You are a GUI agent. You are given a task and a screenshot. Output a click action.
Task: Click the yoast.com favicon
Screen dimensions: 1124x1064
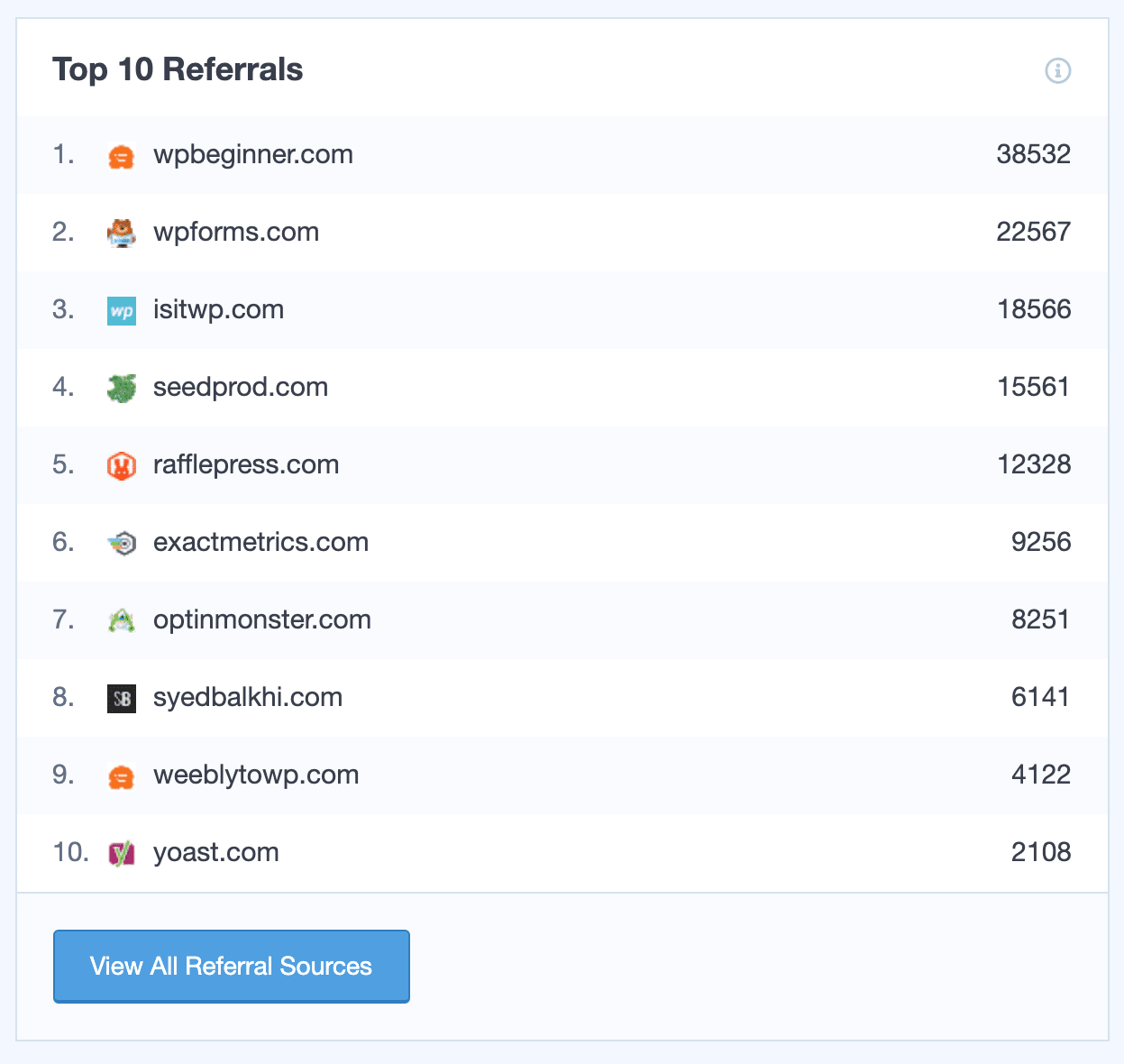pos(122,853)
